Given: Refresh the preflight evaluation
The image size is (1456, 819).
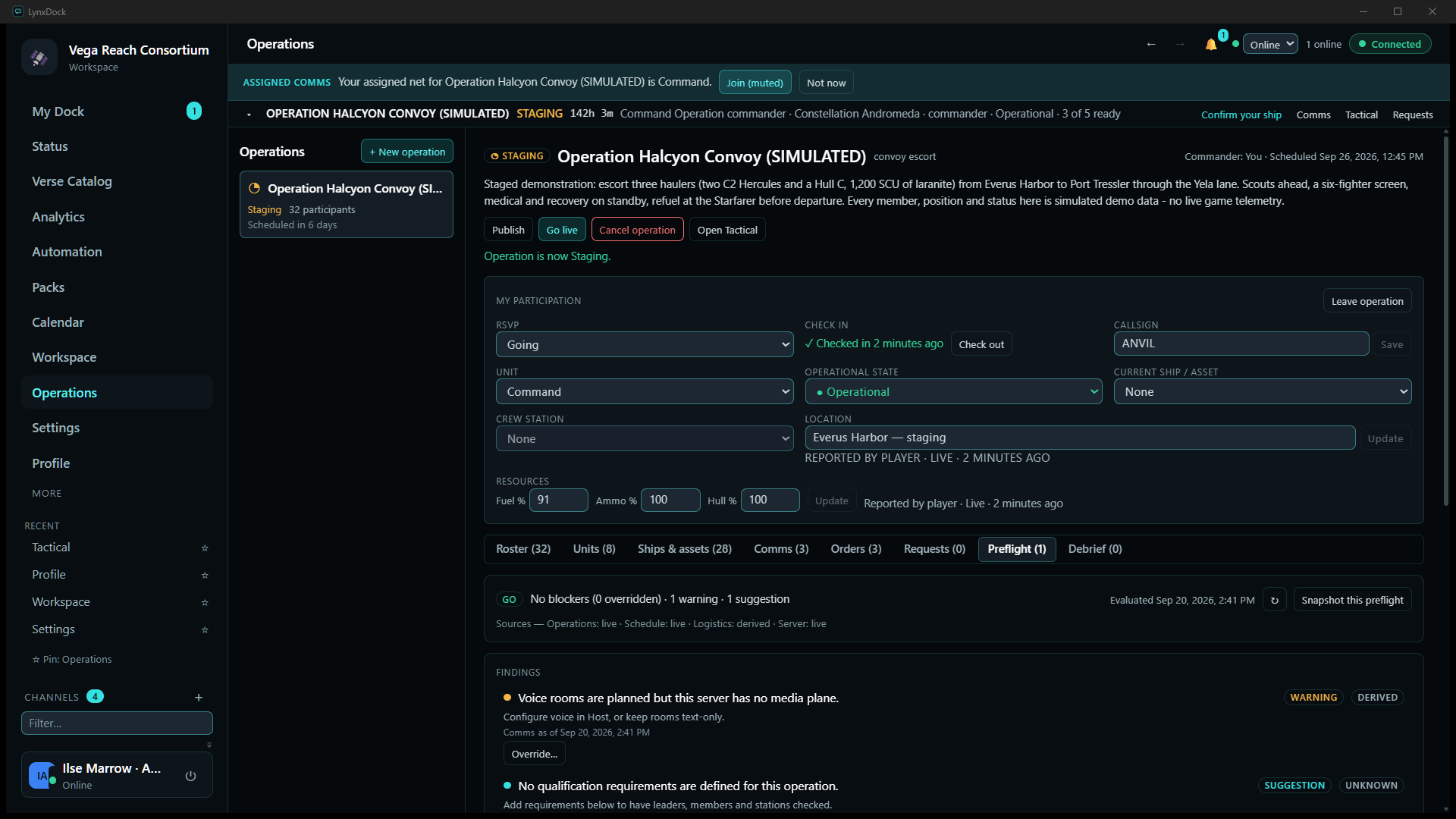Looking at the screenshot, I should pyautogui.click(x=1275, y=600).
